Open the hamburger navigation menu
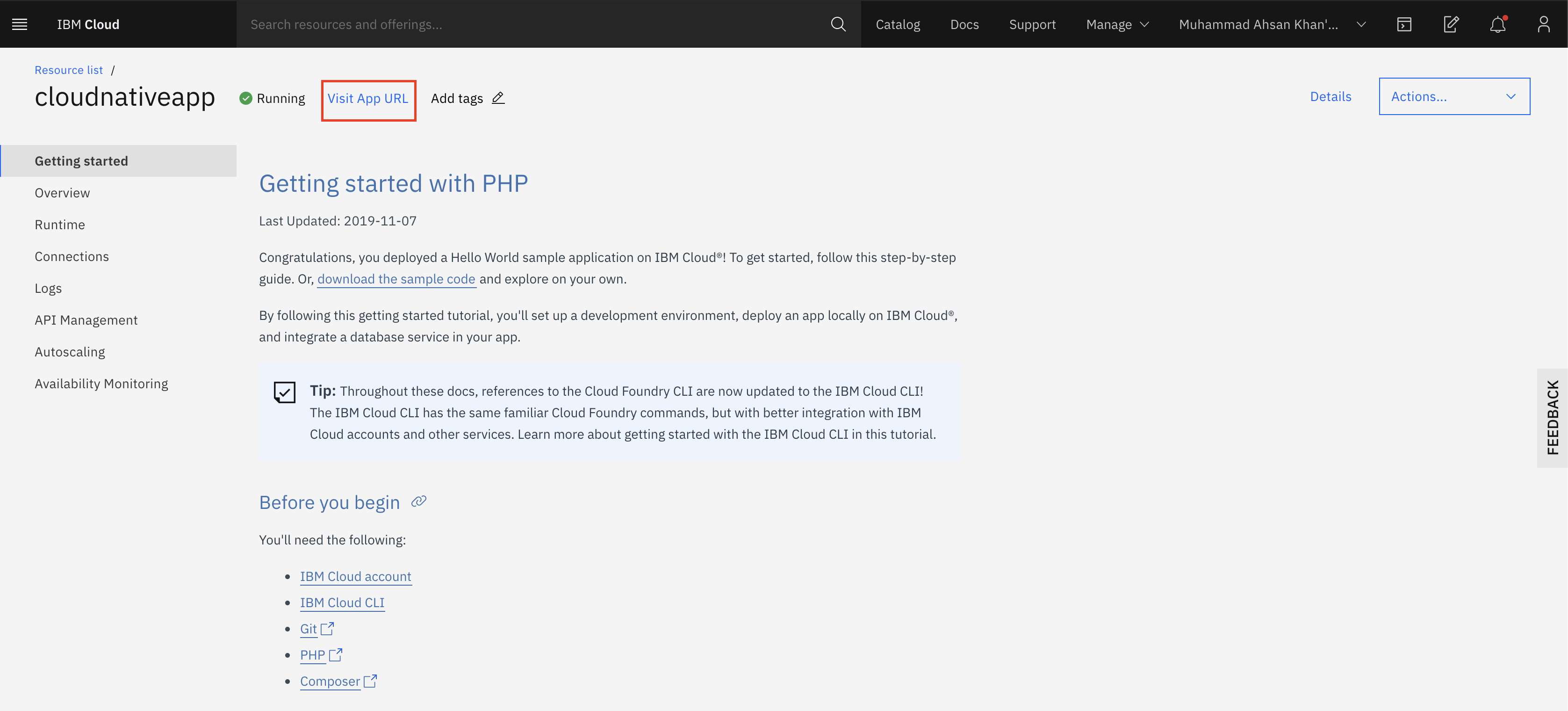Viewport: 1568px width, 711px height. [x=20, y=24]
